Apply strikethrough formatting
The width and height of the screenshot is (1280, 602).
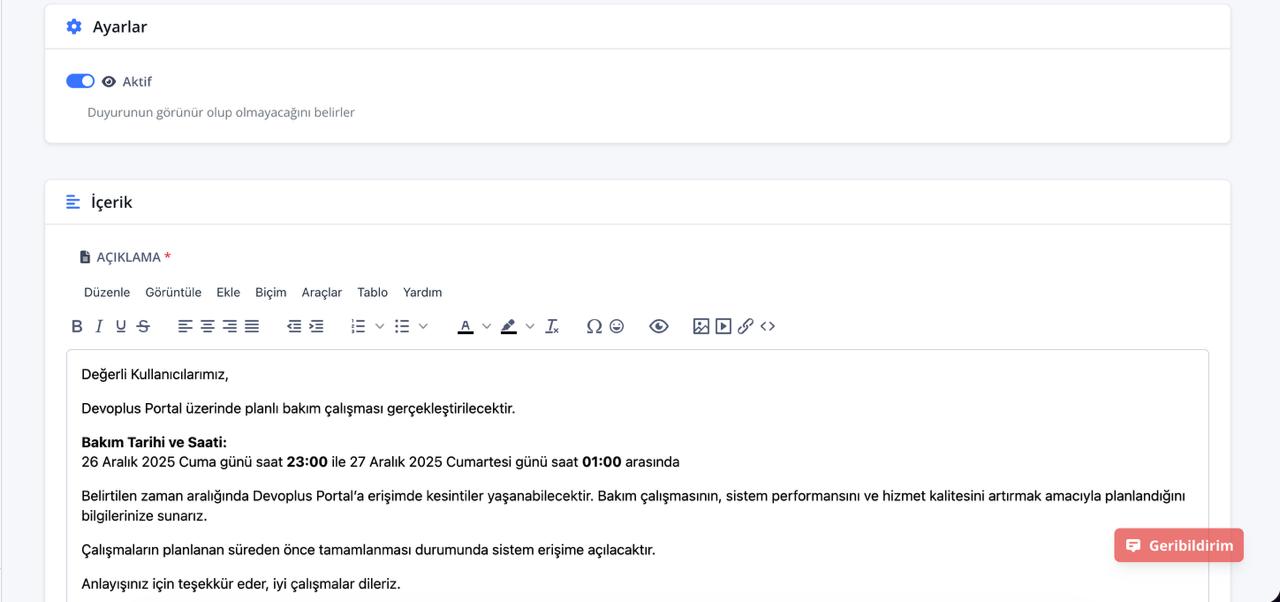point(143,326)
